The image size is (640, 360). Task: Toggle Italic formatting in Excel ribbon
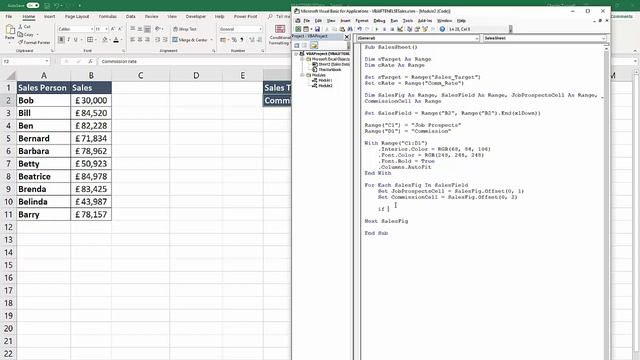pyautogui.click(x=69, y=40)
